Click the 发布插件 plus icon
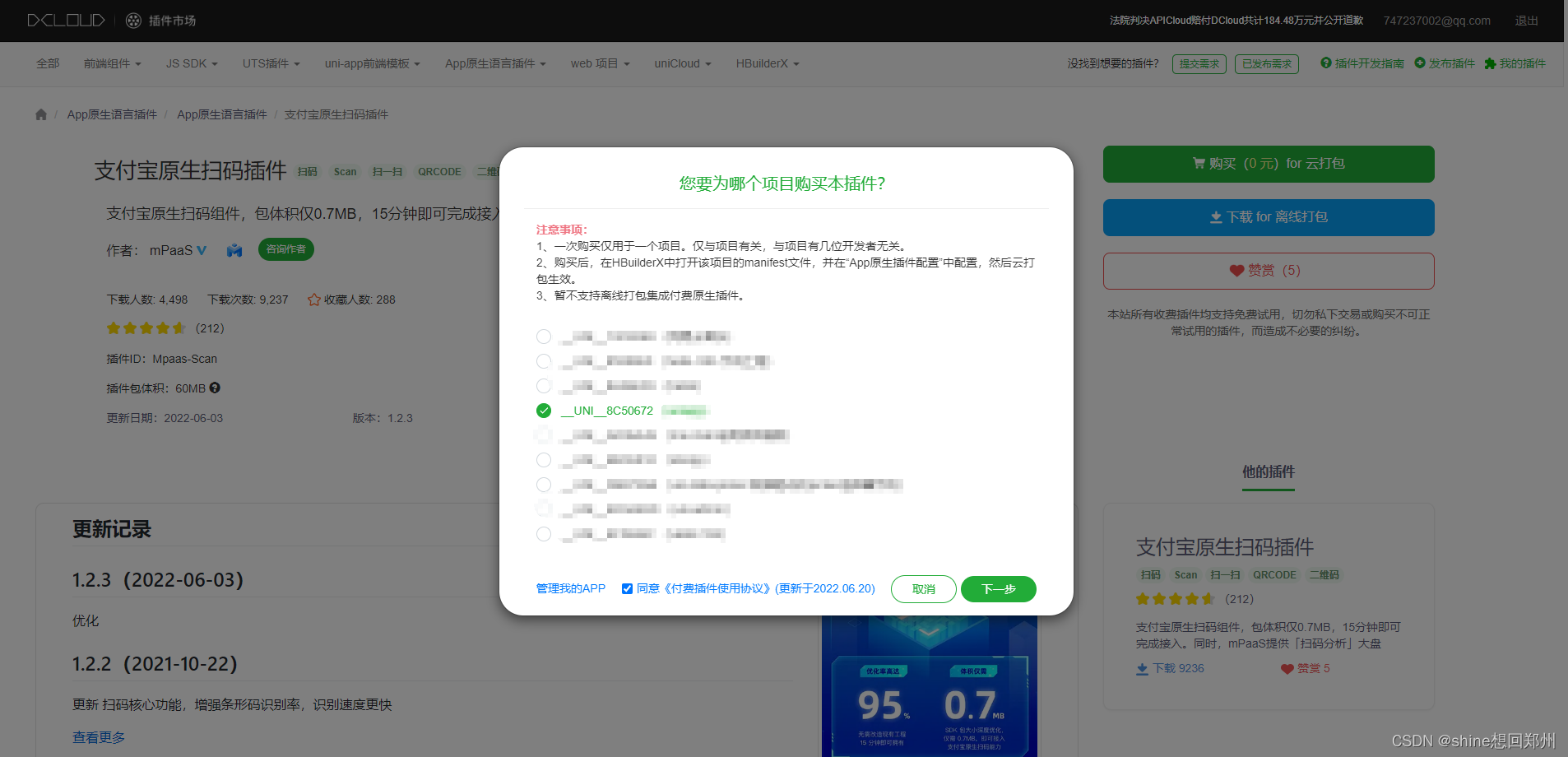Image resolution: width=1568 pixels, height=757 pixels. (x=1419, y=63)
